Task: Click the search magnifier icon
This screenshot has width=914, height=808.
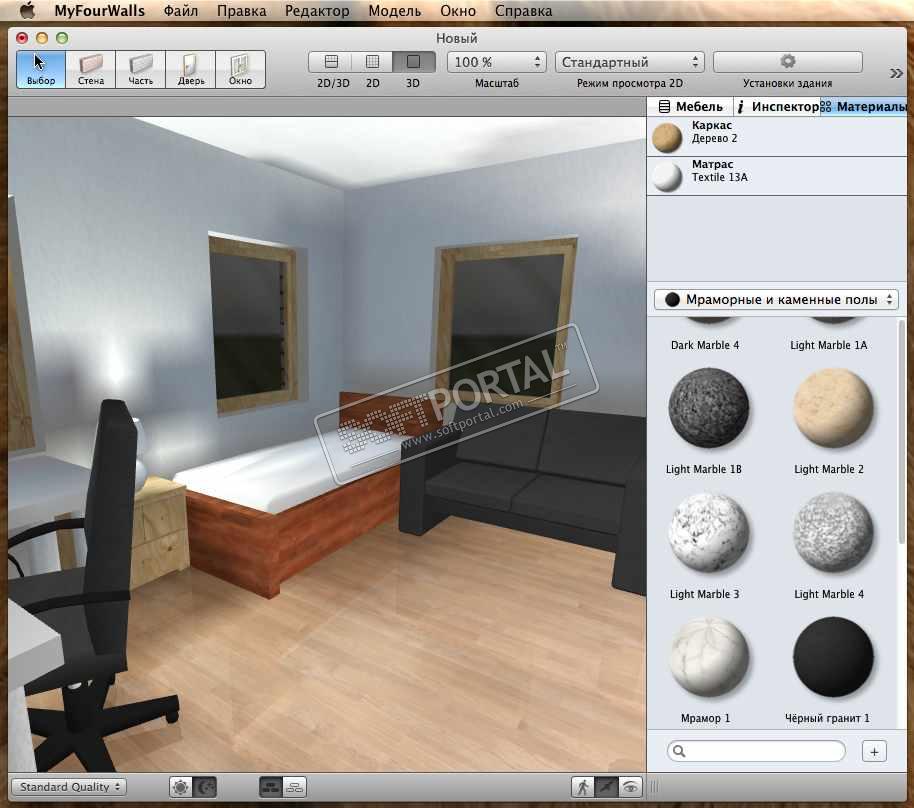Action: tap(679, 751)
